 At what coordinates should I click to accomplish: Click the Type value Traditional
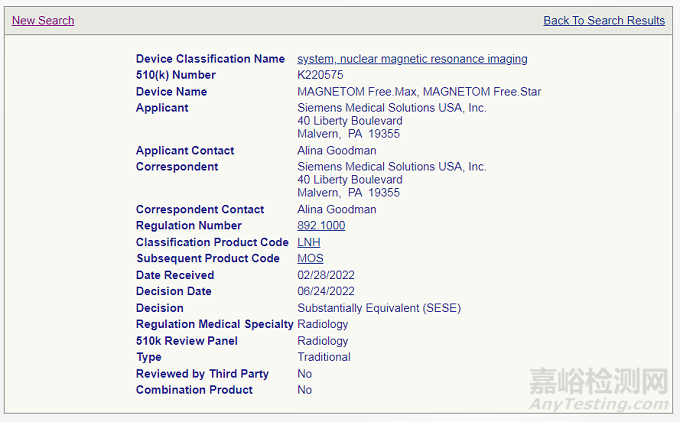324,357
